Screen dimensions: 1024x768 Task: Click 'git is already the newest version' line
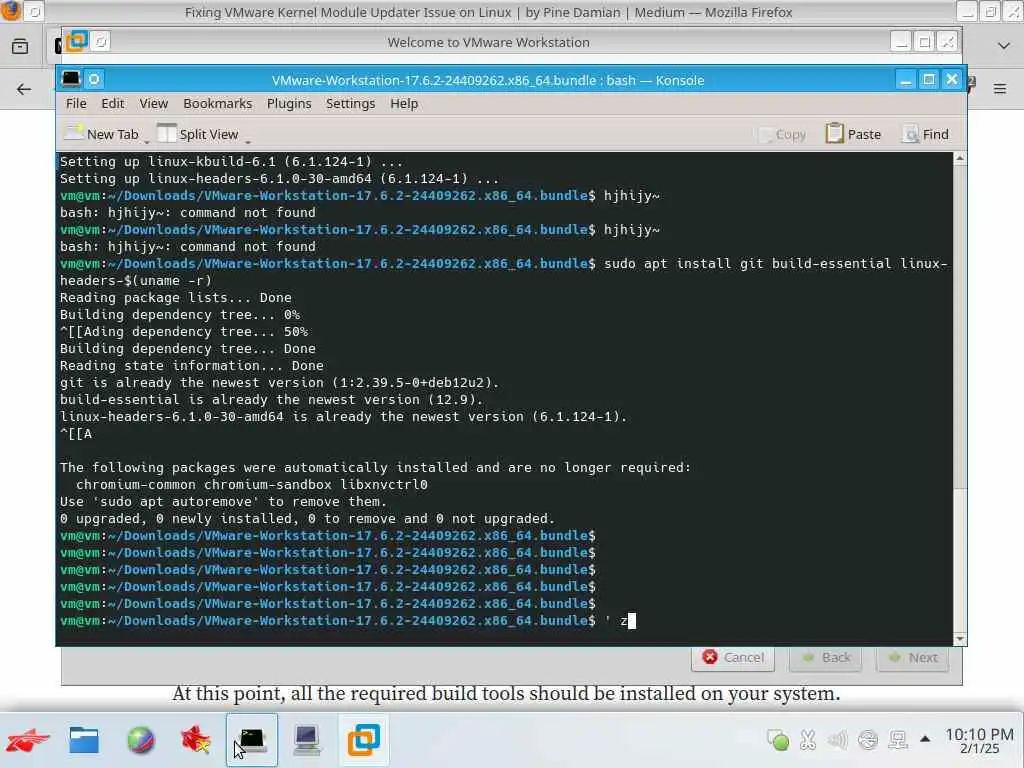(x=280, y=383)
